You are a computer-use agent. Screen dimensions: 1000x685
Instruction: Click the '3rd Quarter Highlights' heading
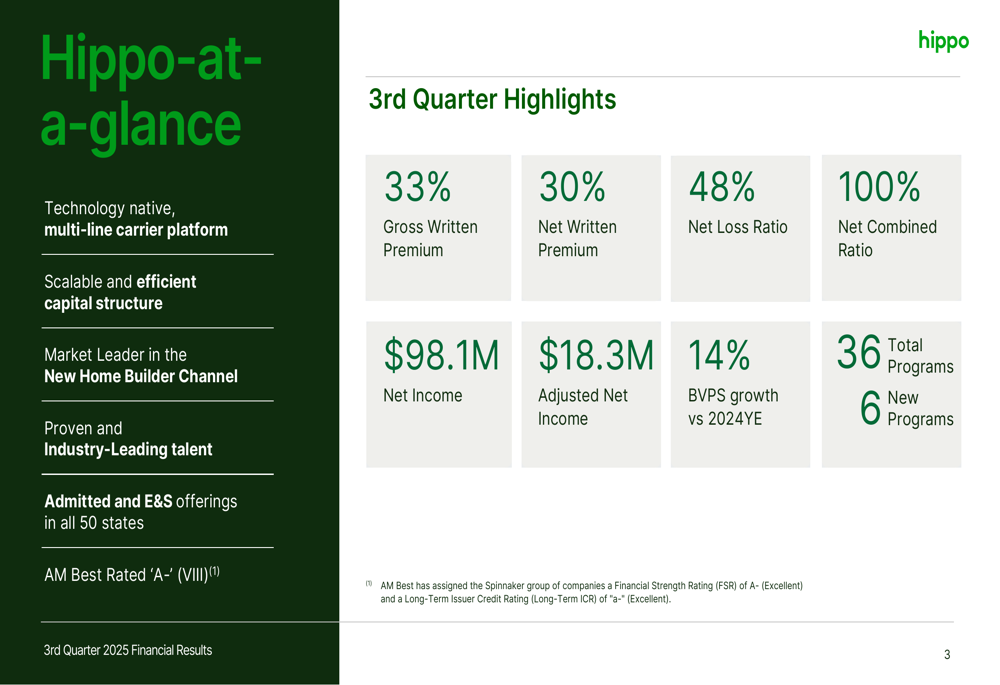pyautogui.click(x=490, y=100)
